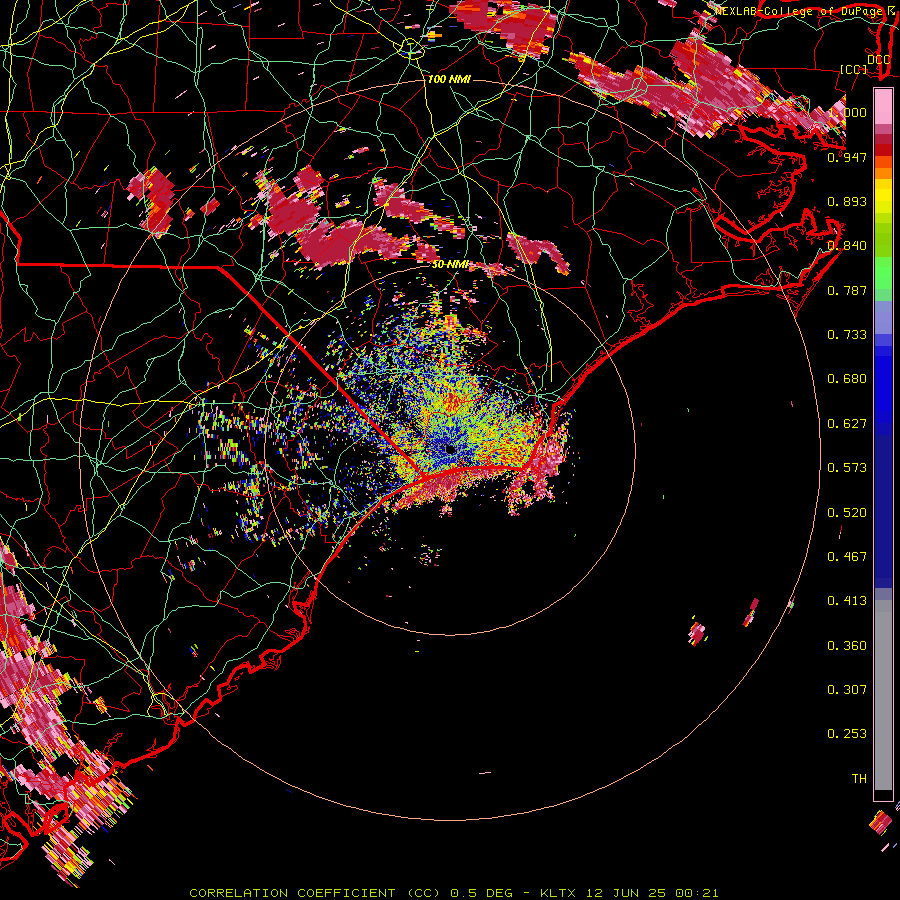The height and width of the screenshot is (900, 900).
Task: Click the 12 JUN 25 00:21 timestamp
Action: pos(652,893)
